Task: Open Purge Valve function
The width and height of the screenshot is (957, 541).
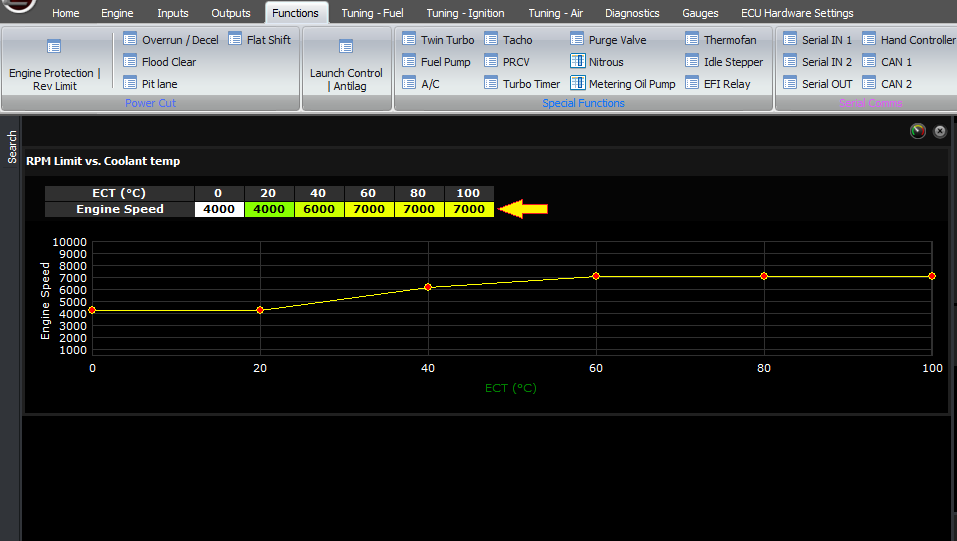Action: 608,40
